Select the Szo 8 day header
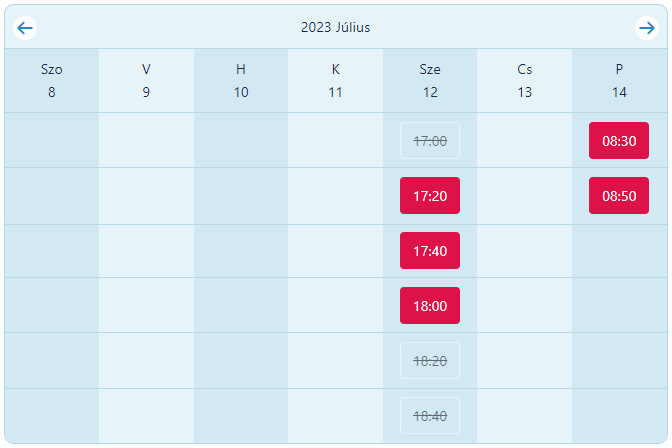The image size is (672, 448). (x=52, y=80)
